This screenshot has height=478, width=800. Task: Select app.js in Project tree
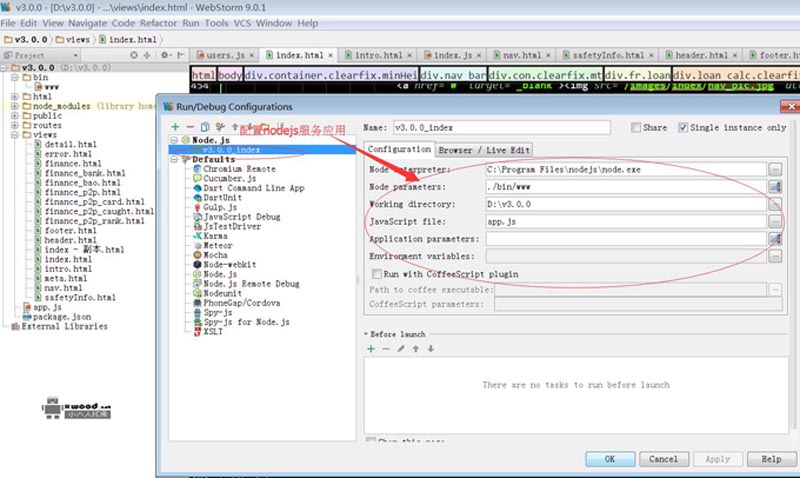pyautogui.click(x=42, y=307)
